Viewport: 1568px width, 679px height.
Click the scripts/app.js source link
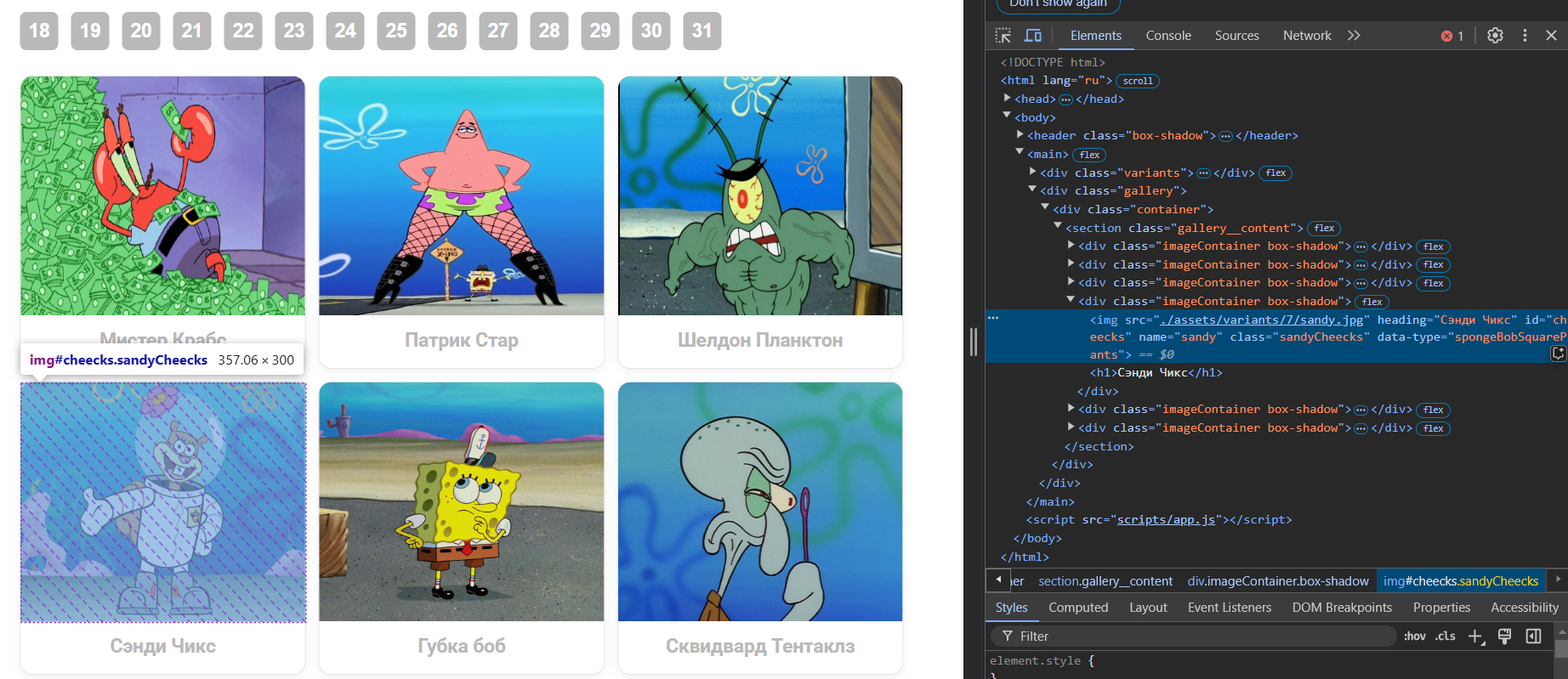tap(1166, 520)
